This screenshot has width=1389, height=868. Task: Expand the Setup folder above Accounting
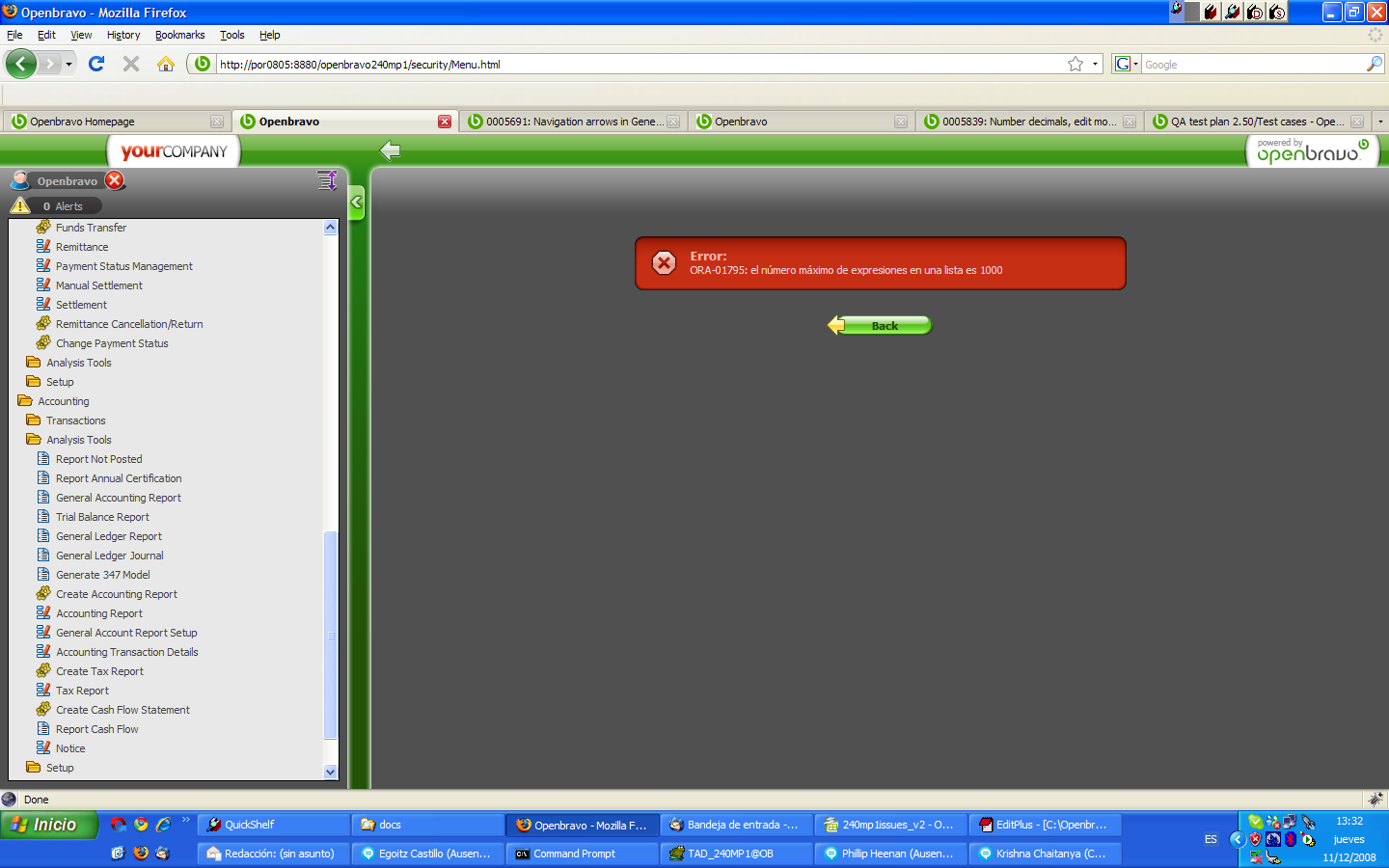34,381
